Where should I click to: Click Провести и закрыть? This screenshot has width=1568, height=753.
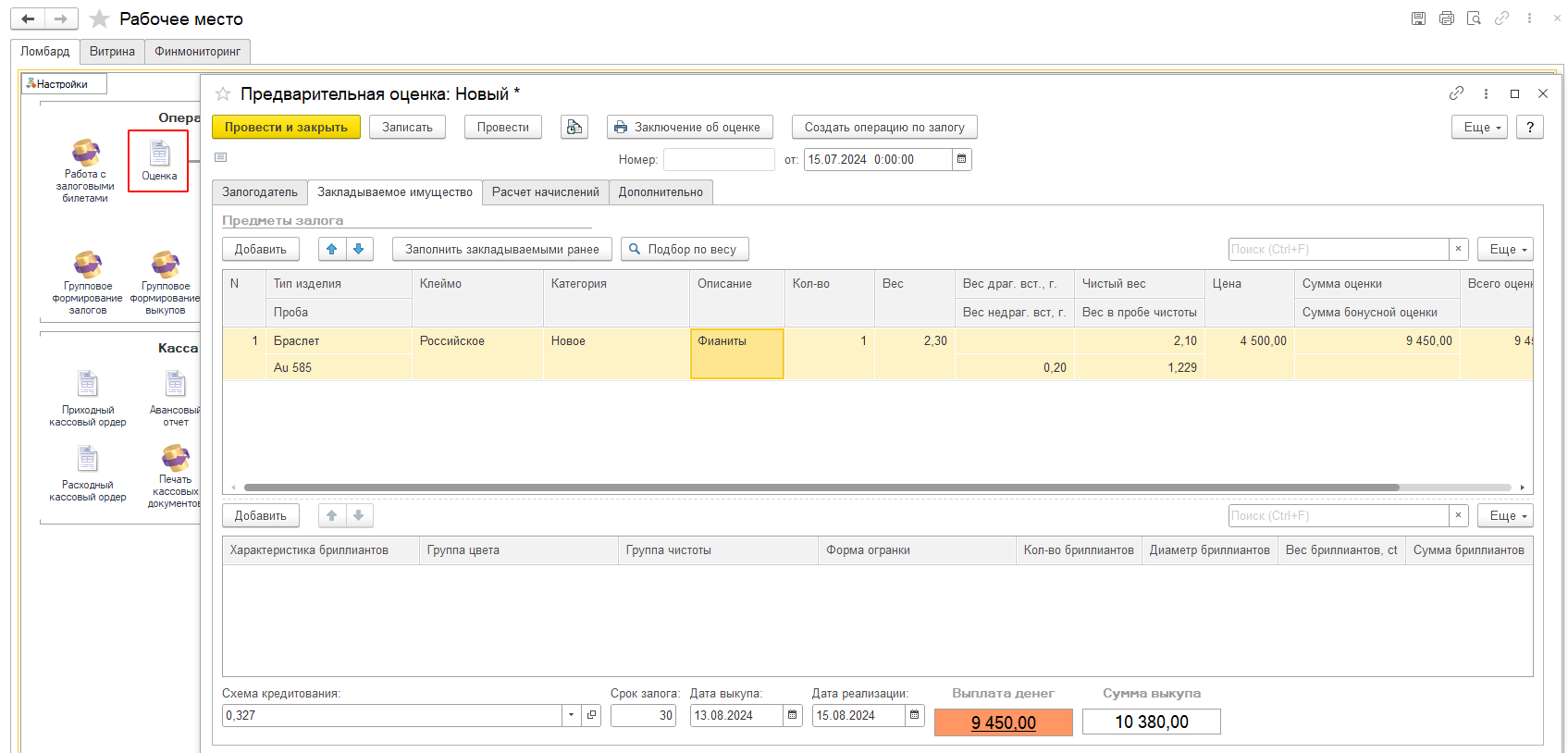tap(286, 127)
